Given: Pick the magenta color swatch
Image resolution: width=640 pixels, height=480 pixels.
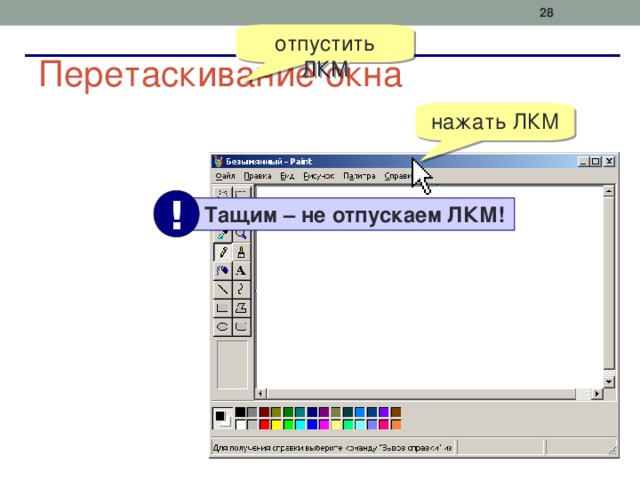Looking at the screenshot, I should (x=324, y=424).
